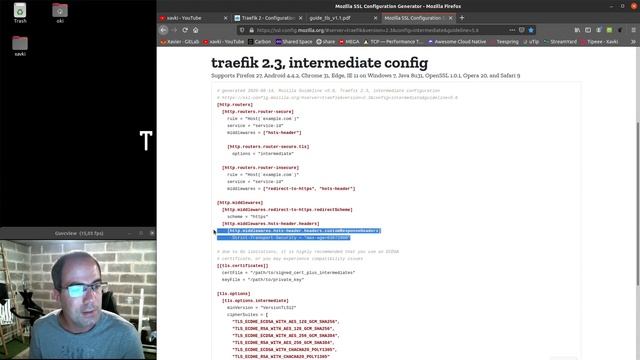Open the xavki - YouTube bookmark
640x360 pixels.
pyautogui.click(x=223, y=42)
